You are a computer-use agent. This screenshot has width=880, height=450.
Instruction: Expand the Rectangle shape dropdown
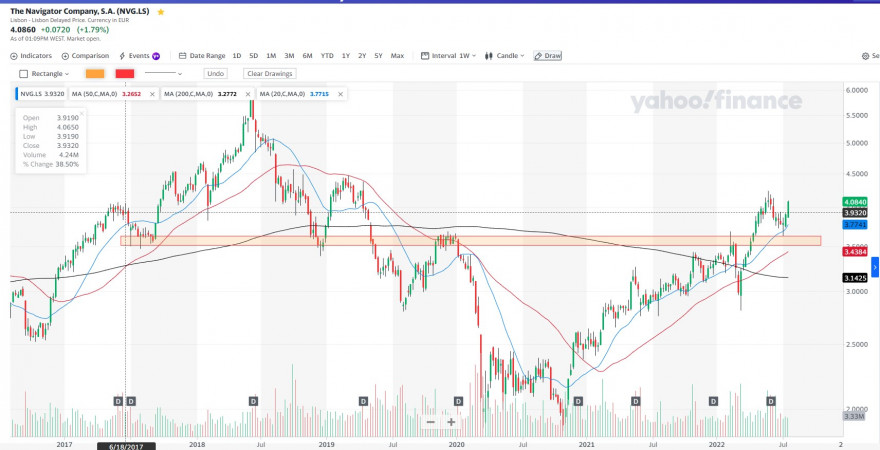(x=44, y=74)
